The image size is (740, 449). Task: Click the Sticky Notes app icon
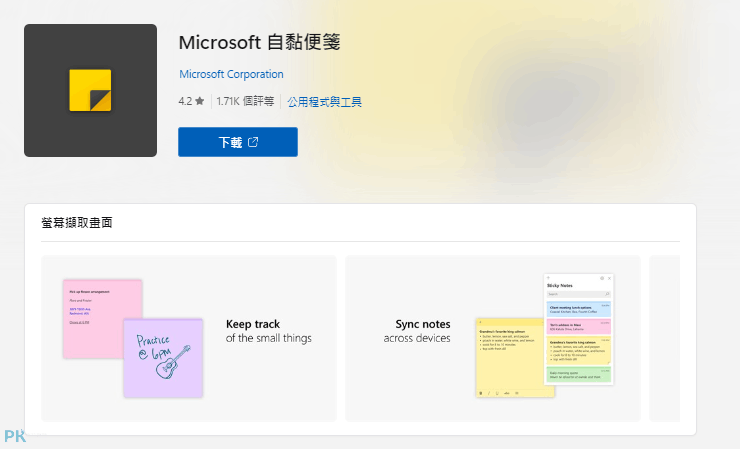click(x=90, y=90)
